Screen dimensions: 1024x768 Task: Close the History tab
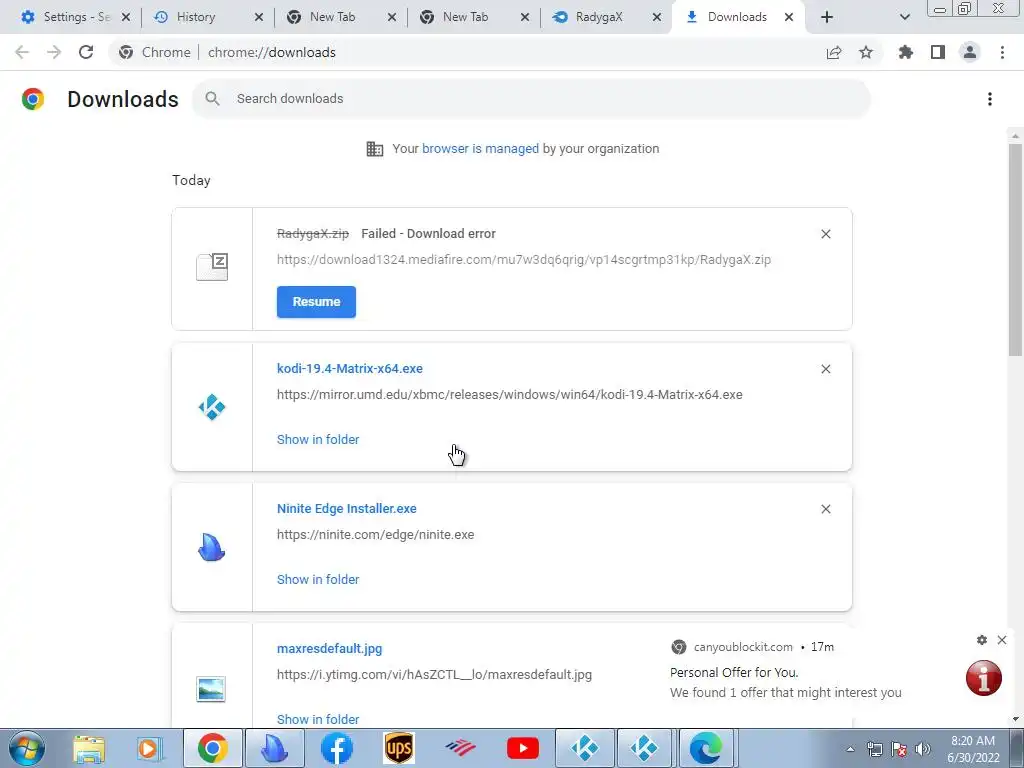[259, 18]
